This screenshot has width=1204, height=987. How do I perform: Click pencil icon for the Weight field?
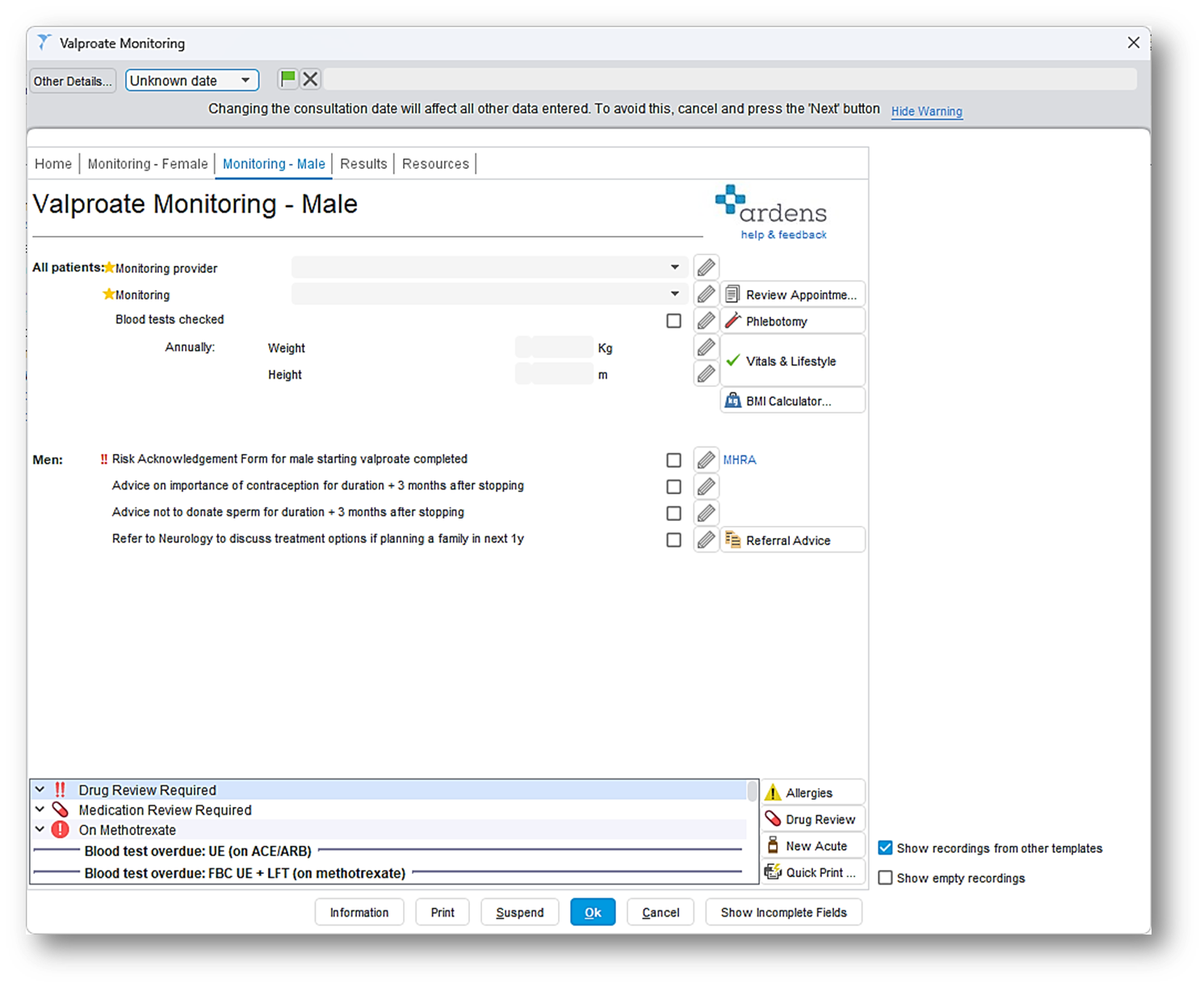tap(706, 347)
